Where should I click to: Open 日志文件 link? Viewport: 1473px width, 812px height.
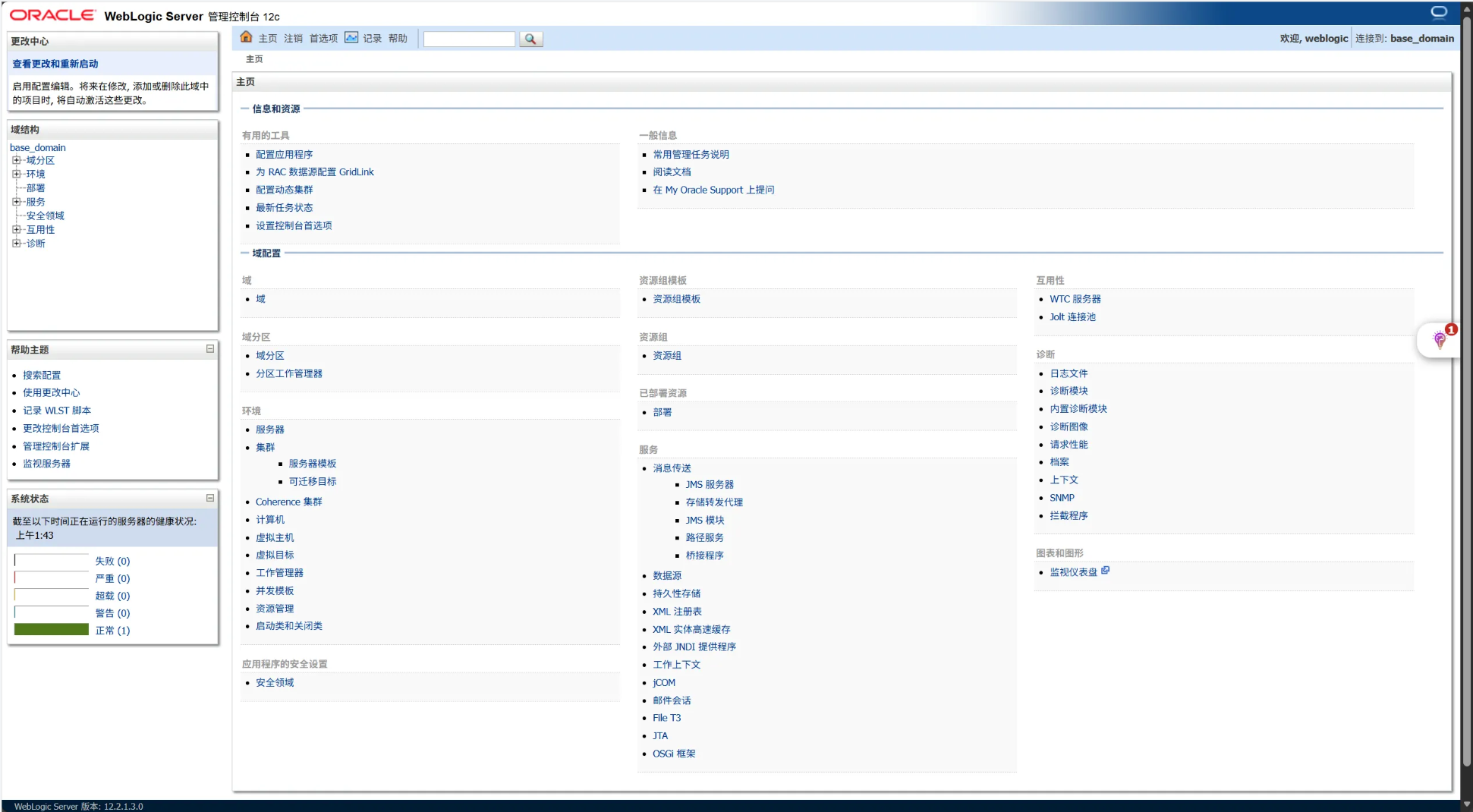1069,373
